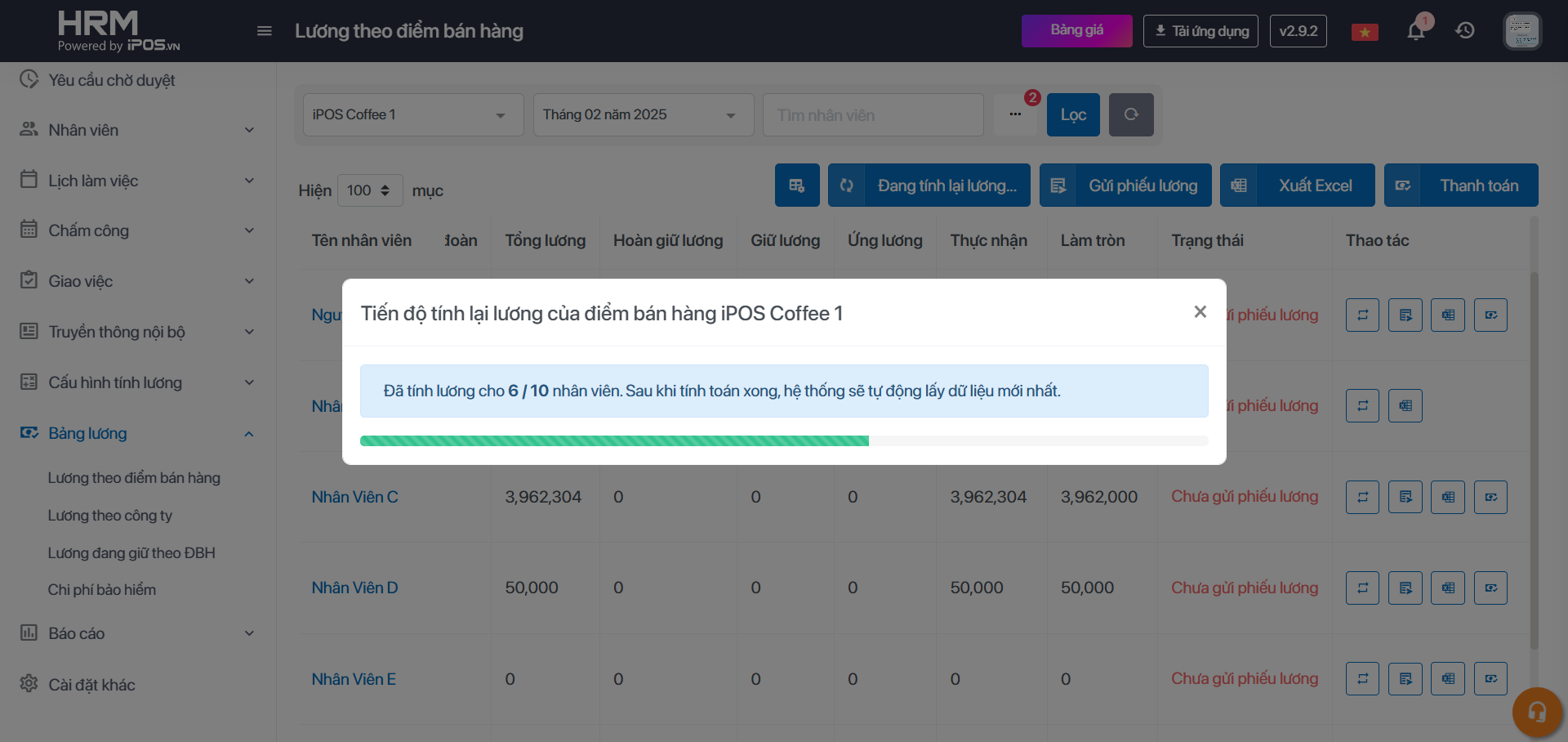Open the three-dots more filters button
This screenshot has width=1568, height=742.
coord(1014,114)
